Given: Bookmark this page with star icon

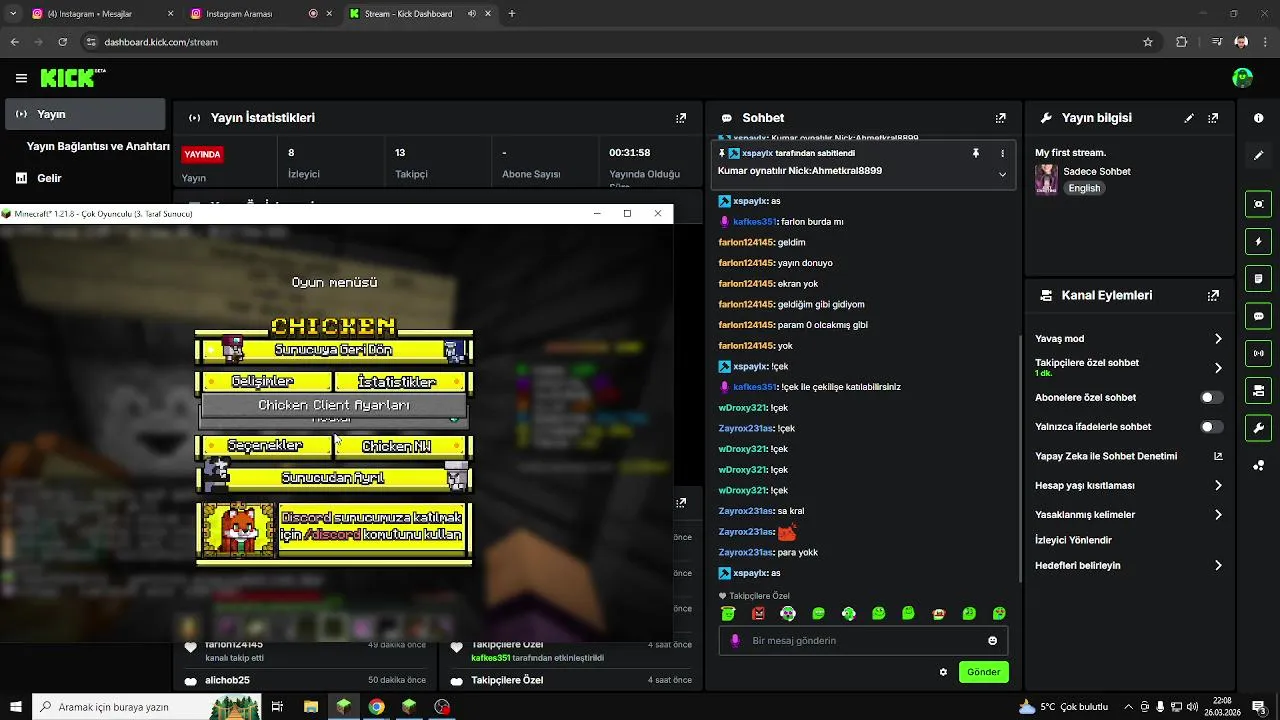Looking at the screenshot, I should tap(1148, 42).
